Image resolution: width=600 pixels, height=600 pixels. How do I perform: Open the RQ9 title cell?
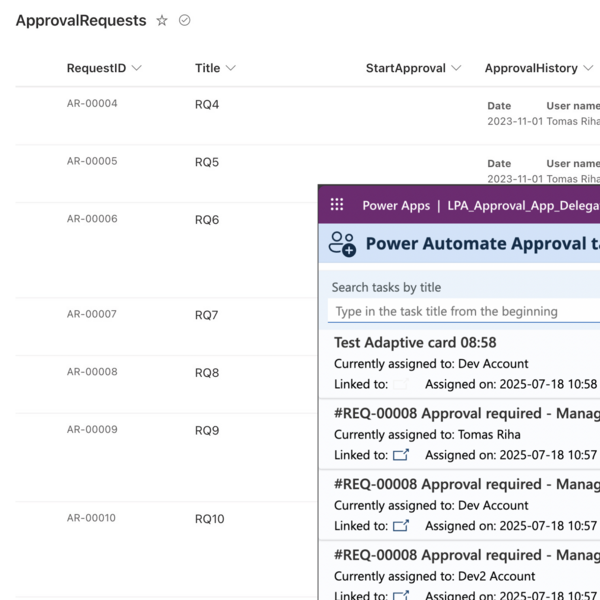207,431
